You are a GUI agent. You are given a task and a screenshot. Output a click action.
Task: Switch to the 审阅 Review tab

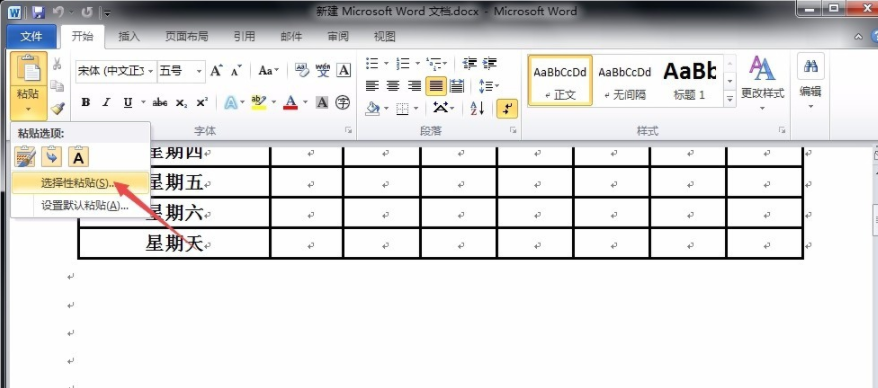(338, 36)
